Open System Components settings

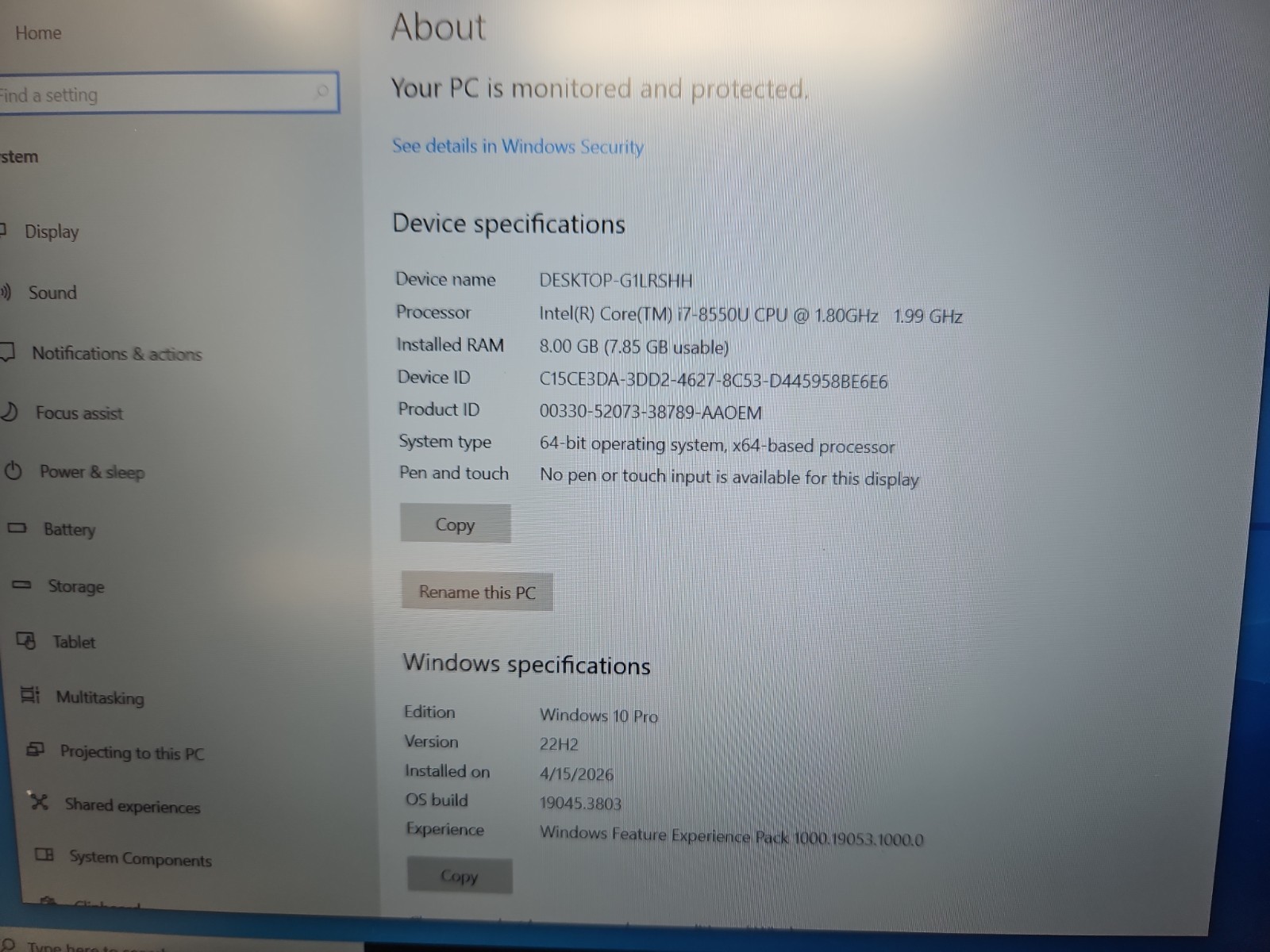tap(140, 858)
